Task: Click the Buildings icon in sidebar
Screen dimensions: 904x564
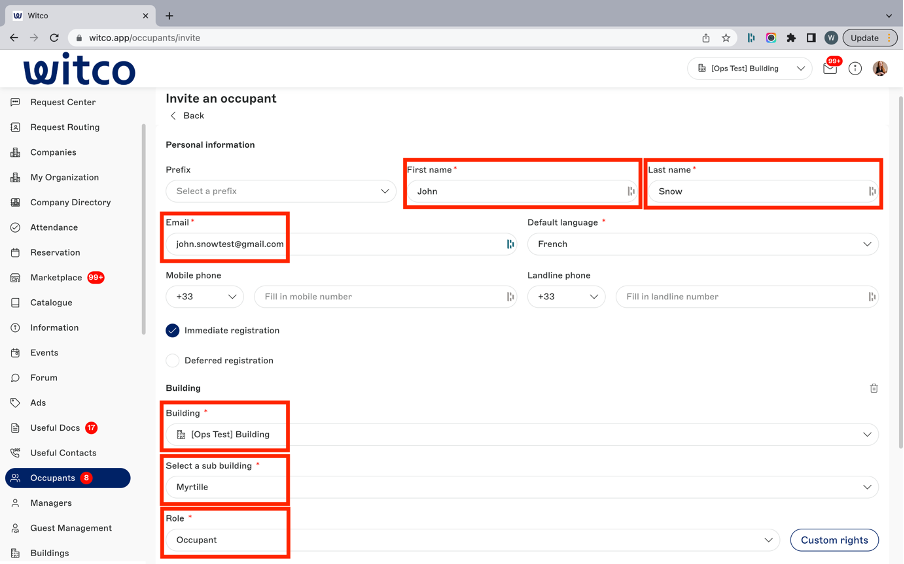Action: tap(16, 553)
